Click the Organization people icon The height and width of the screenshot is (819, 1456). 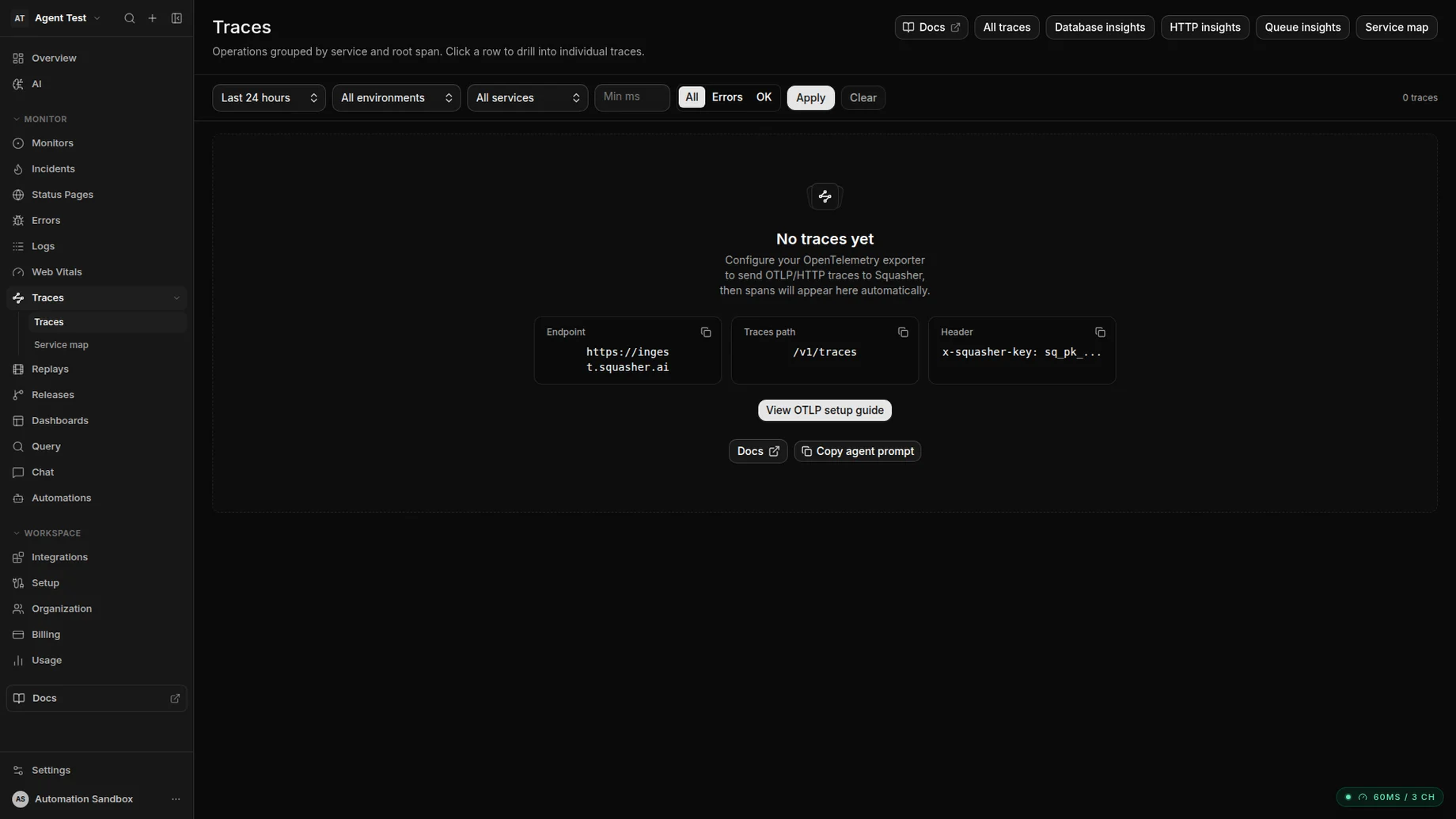pyautogui.click(x=18, y=609)
